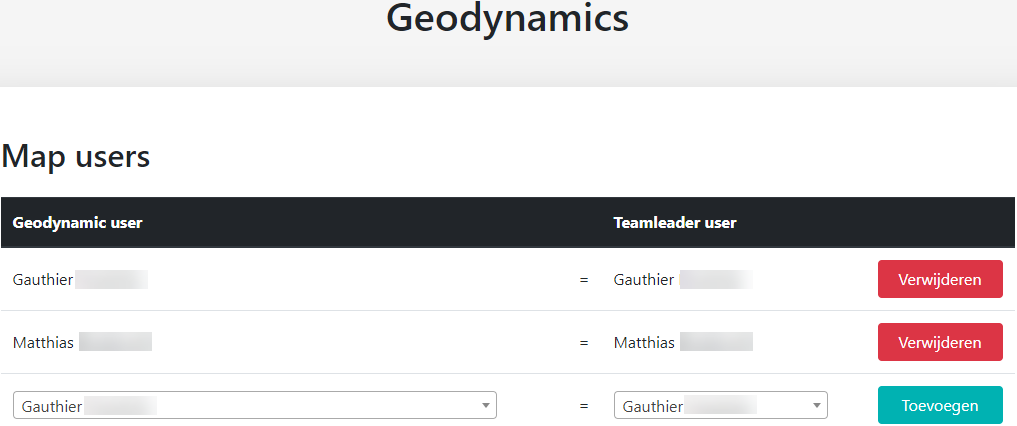Viewport: 1017px width, 426px height.
Task: Select Matthias text in the Teamleader user column
Action: pyautogui.click(x=644, y=343)
